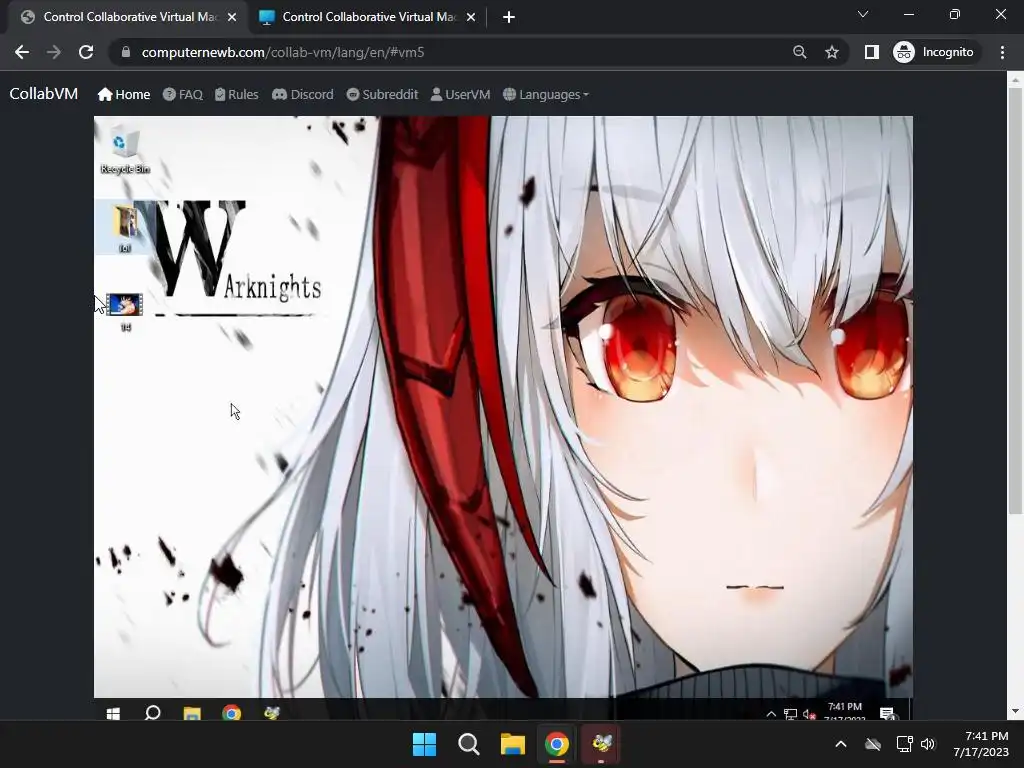Switch to the second Control Collaborative tab
Viewport: 1024px width, 768px height.
click(369, 17)
